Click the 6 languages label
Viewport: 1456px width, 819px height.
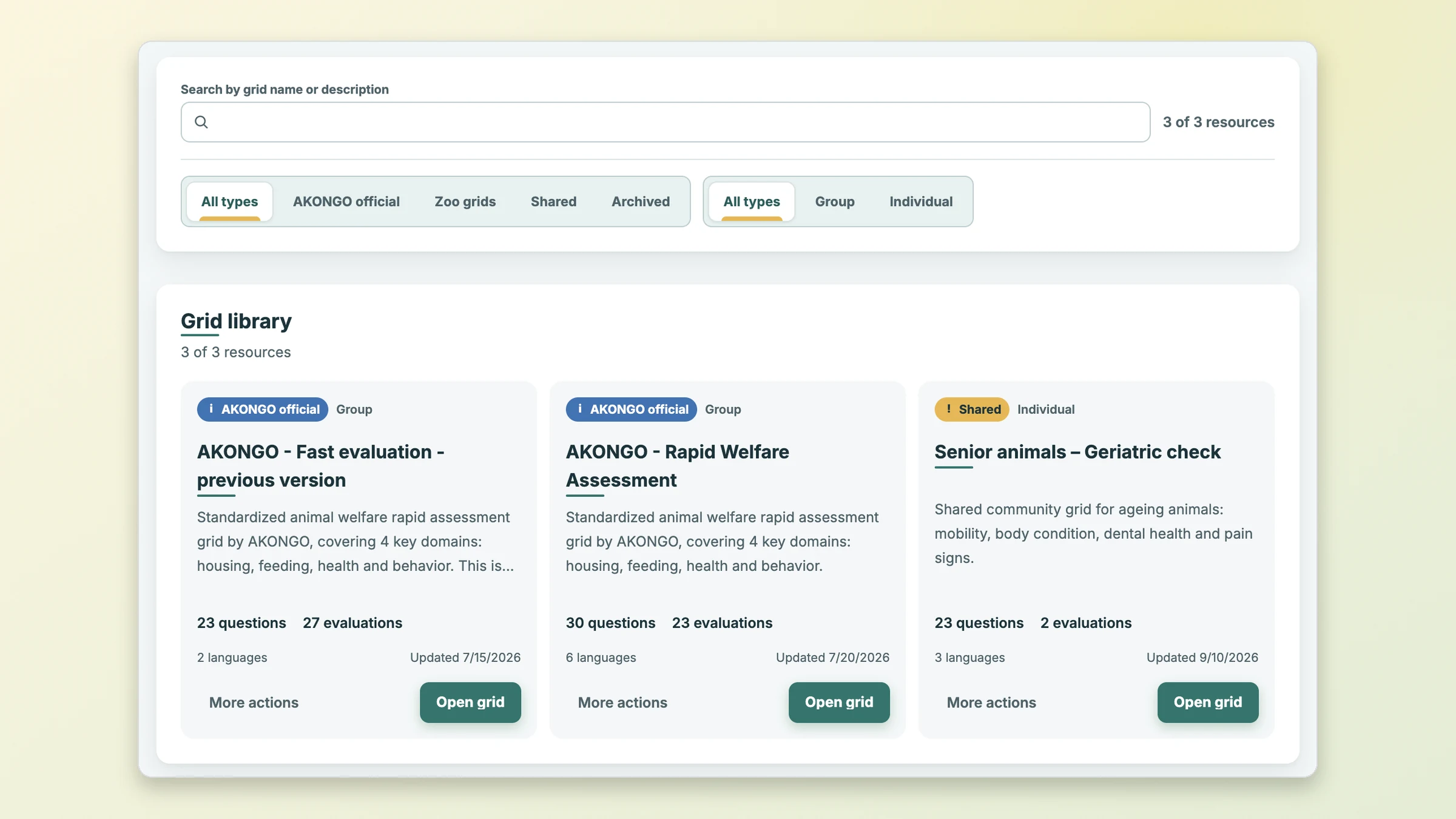coord(601,657)
